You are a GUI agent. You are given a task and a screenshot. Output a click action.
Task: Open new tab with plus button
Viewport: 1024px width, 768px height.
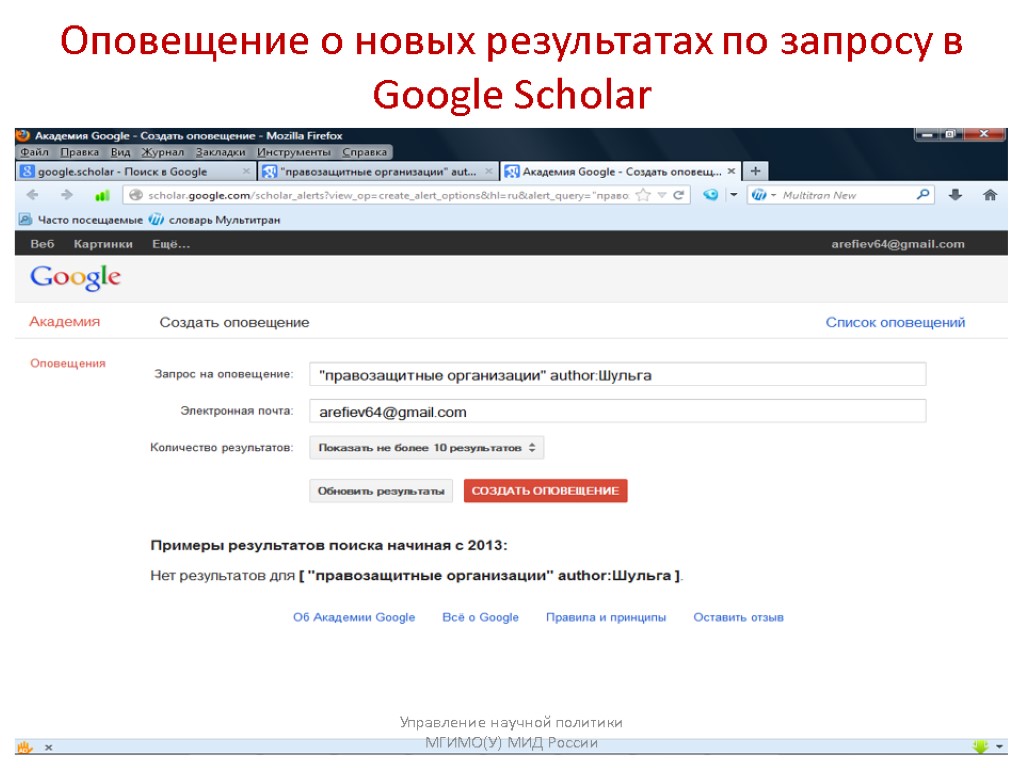pos(756,171)
